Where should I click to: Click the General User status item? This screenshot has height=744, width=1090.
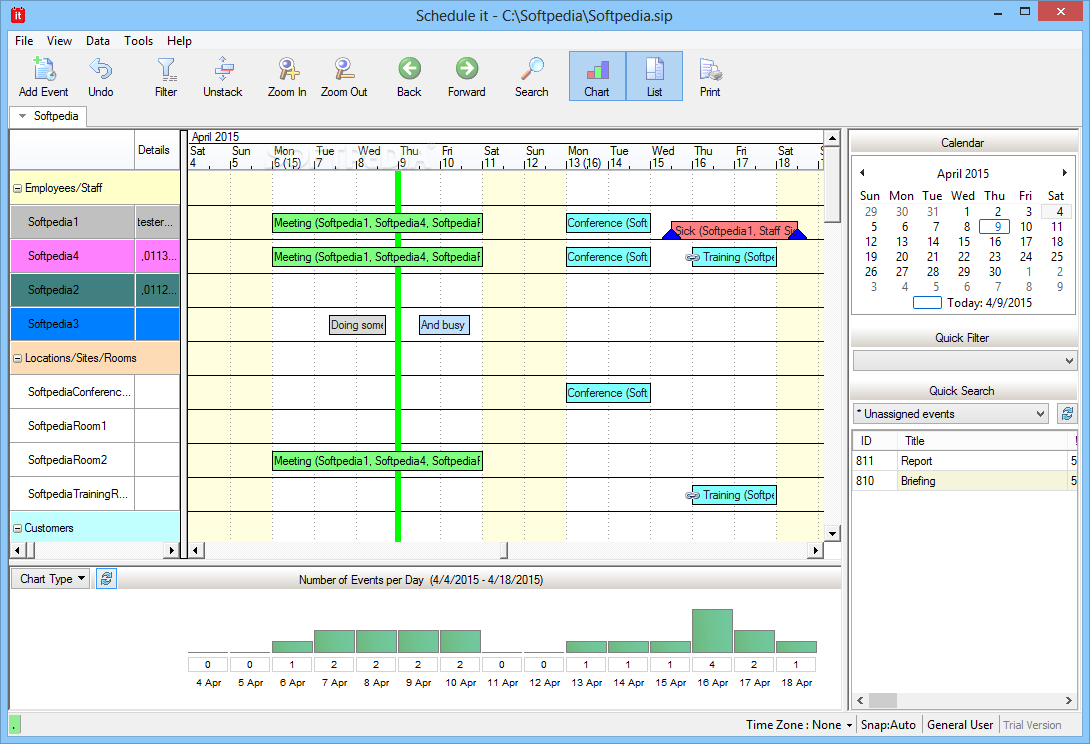[x=960, y=725]
